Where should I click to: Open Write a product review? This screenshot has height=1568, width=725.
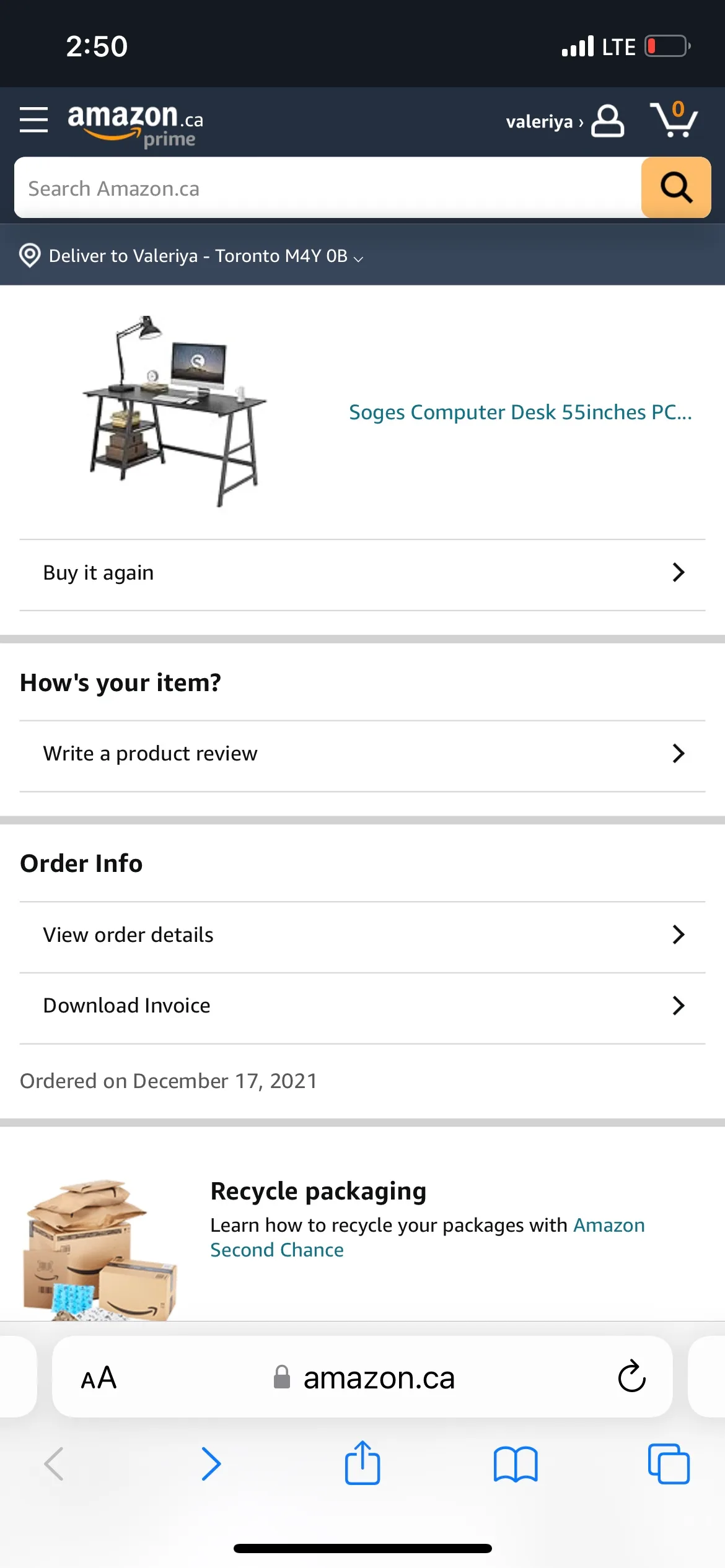362,754
